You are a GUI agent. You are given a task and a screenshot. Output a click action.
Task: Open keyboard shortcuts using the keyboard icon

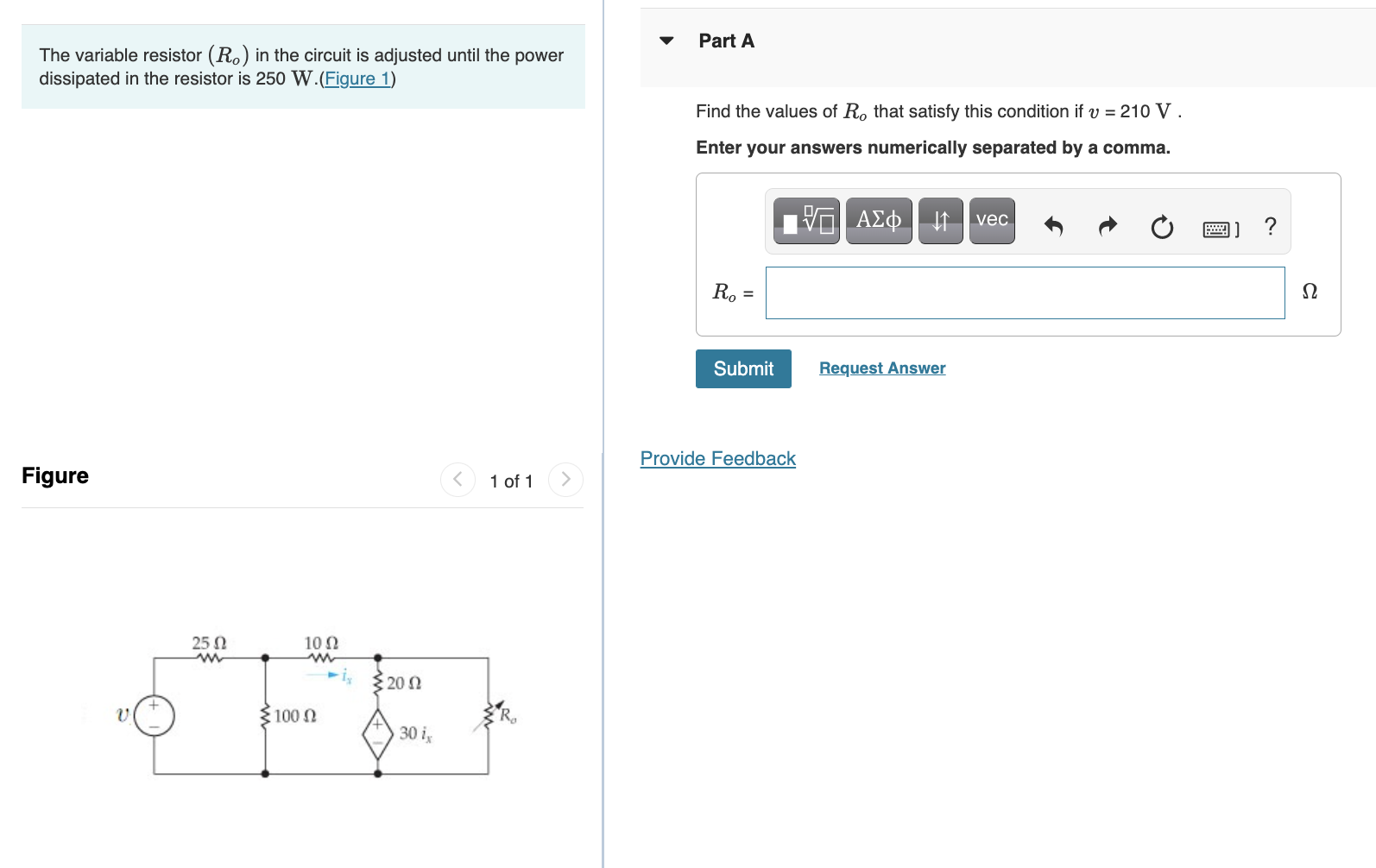point(1218,228)
